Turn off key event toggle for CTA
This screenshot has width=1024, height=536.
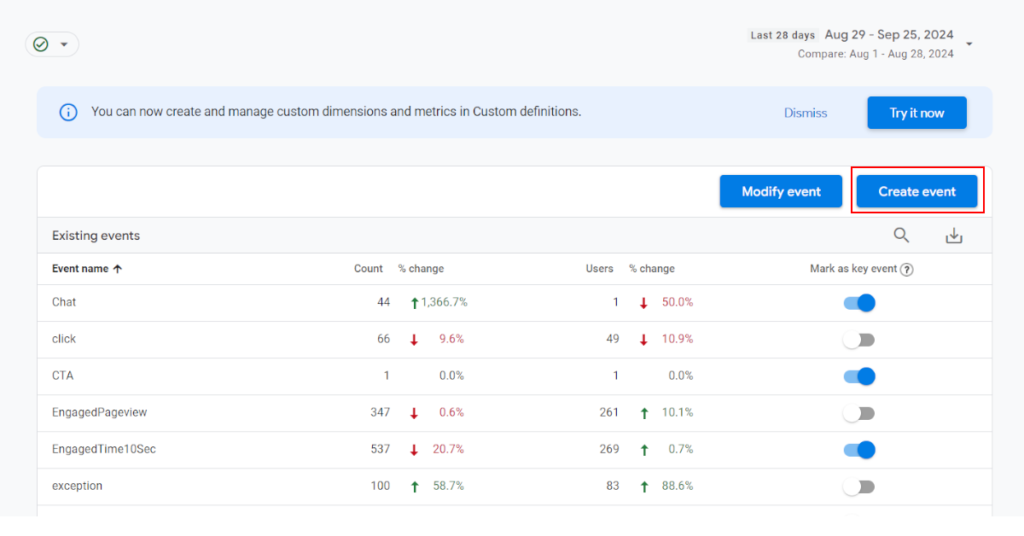coord(859,376)
